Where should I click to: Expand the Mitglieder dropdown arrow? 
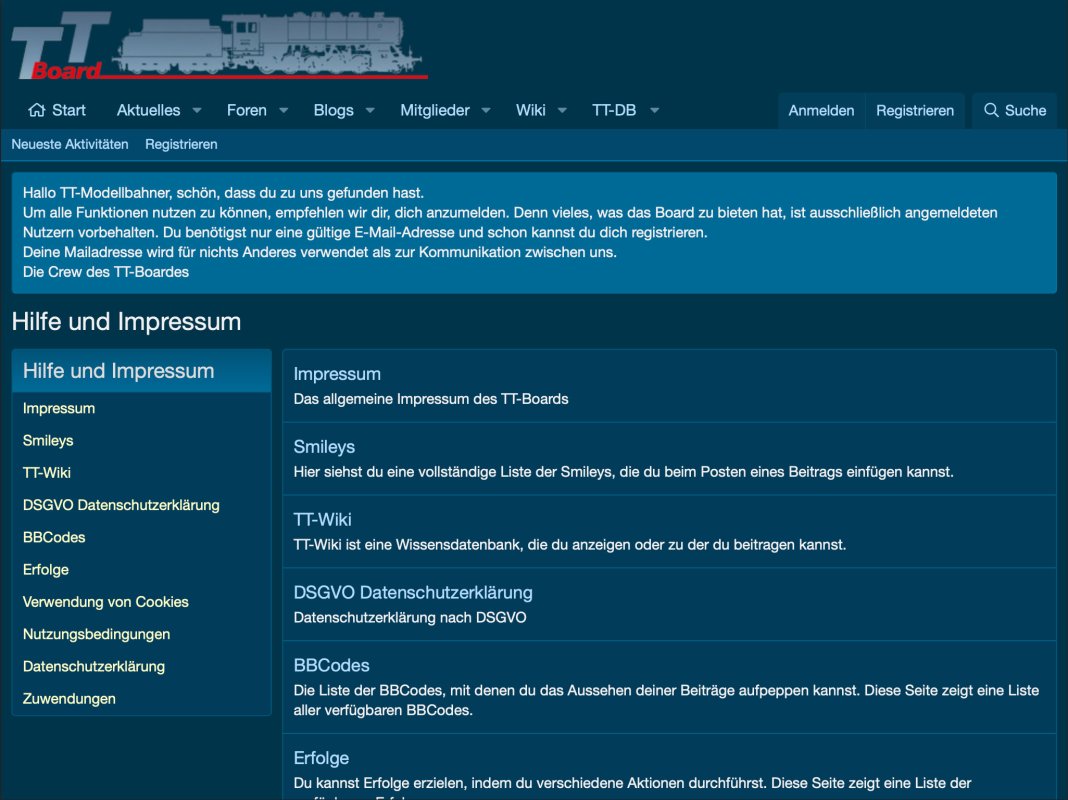coord(486,110)
